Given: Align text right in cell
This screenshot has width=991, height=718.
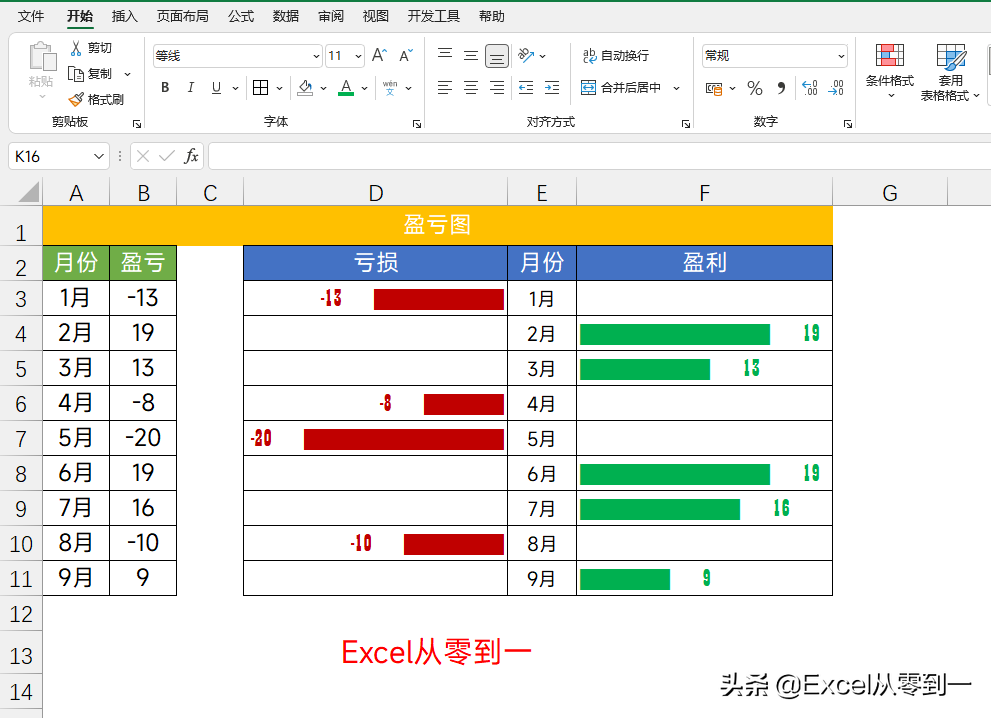Looking at the screenshot, I should click(x=497, y=88).
